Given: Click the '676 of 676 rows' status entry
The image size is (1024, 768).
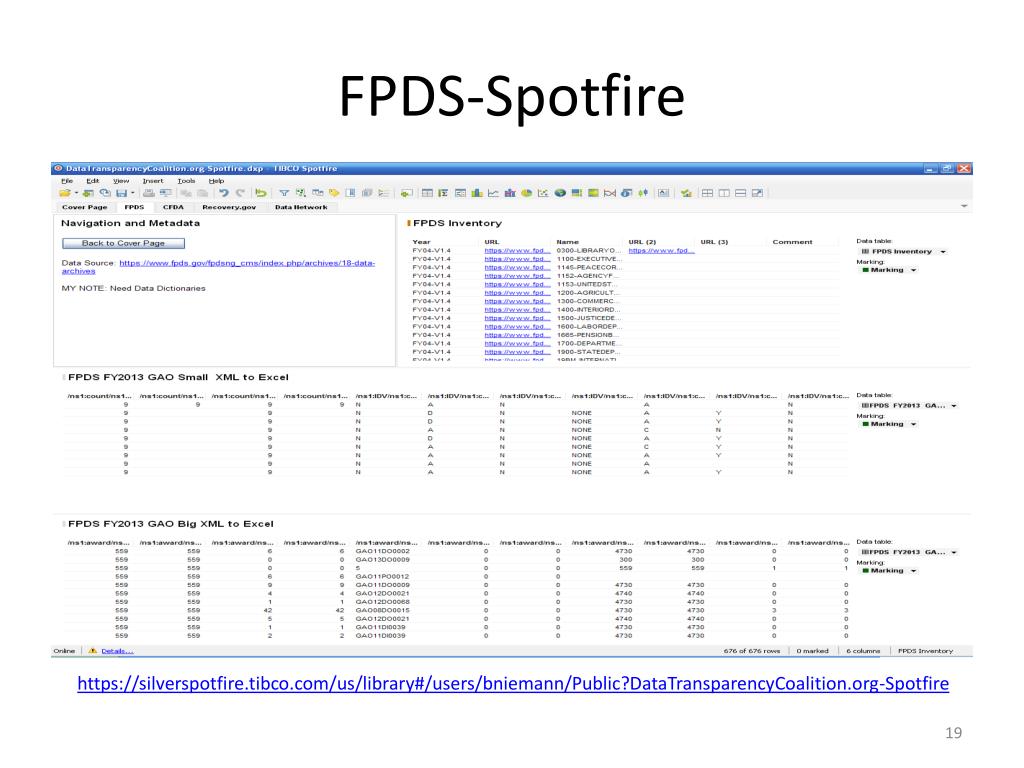Looking at the screenshot, I should click(x=752, y=651).
